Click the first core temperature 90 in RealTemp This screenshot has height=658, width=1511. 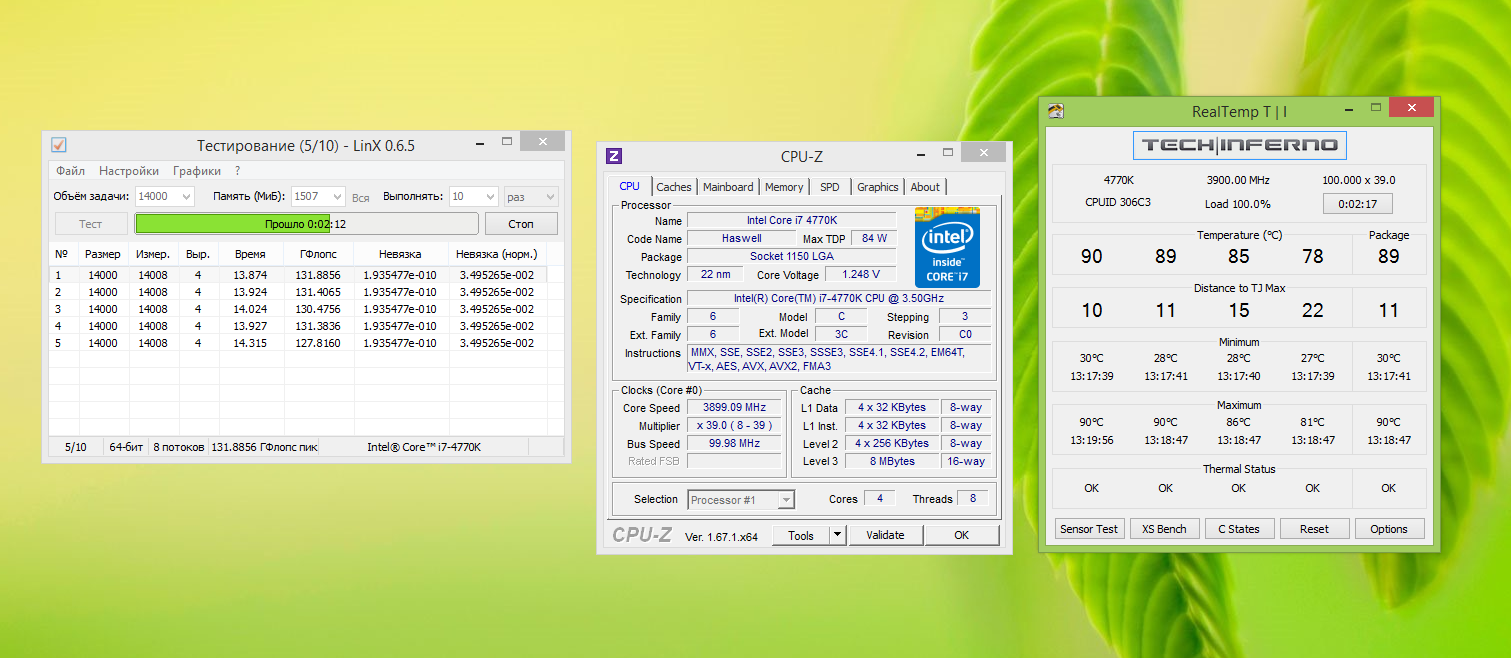pyautogui.click(x=1092, y=256)
